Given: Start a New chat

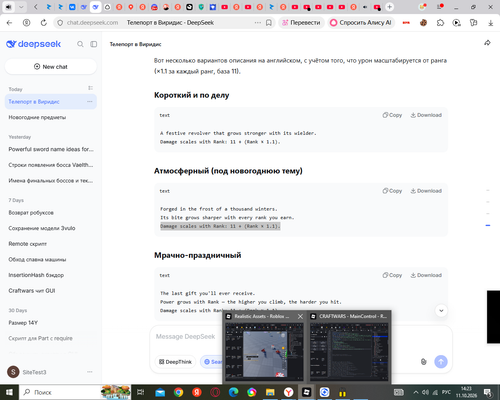Looking at the screenshot, I should [51, 67].
